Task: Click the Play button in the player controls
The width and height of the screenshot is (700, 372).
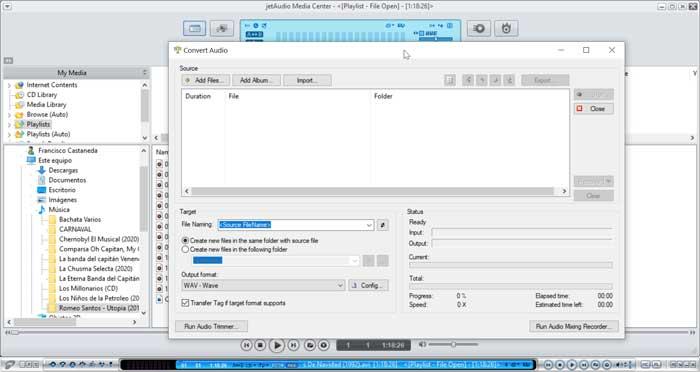Action: [276, 345]
